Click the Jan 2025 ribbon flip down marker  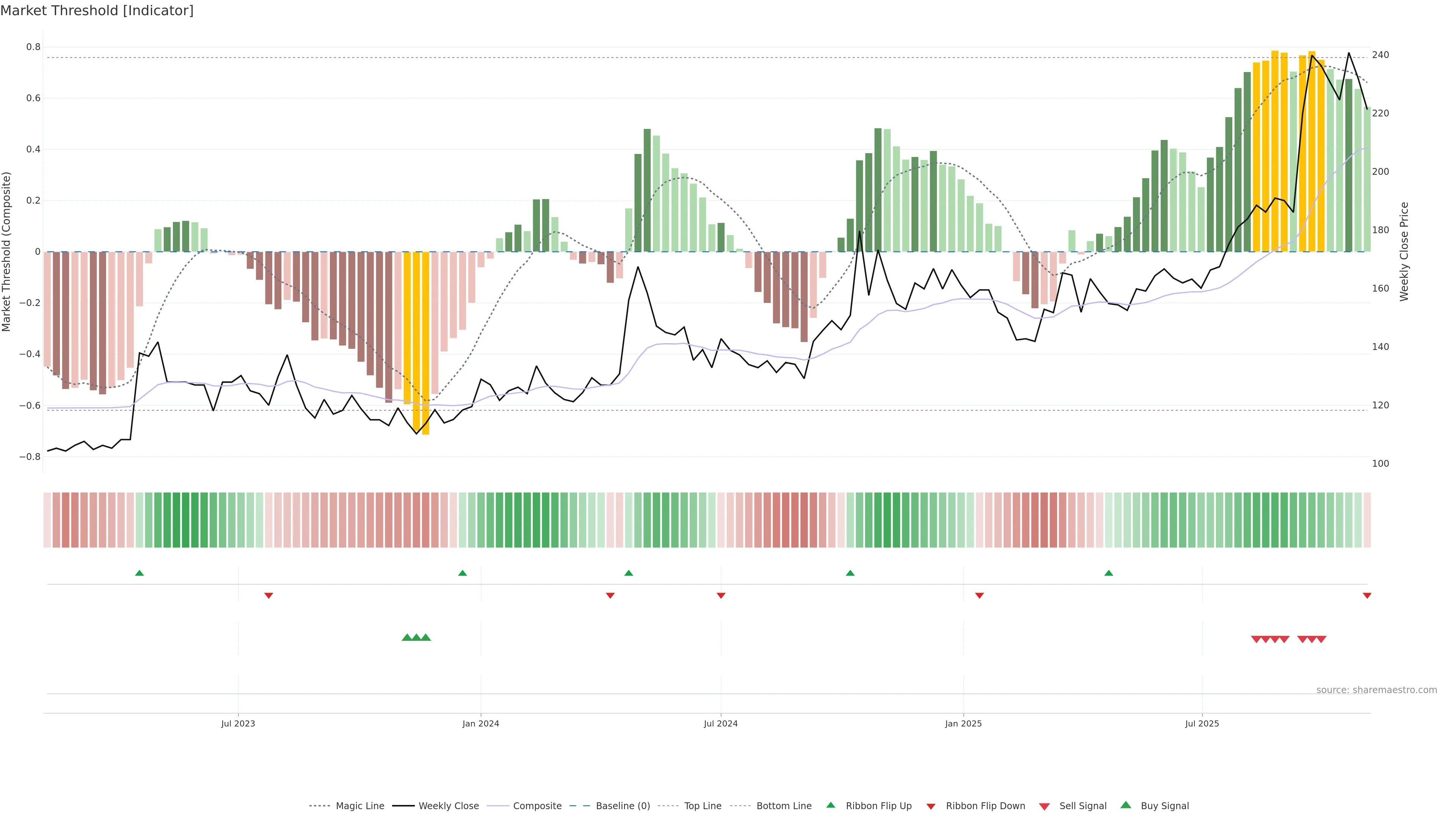[x=979, y=596]
